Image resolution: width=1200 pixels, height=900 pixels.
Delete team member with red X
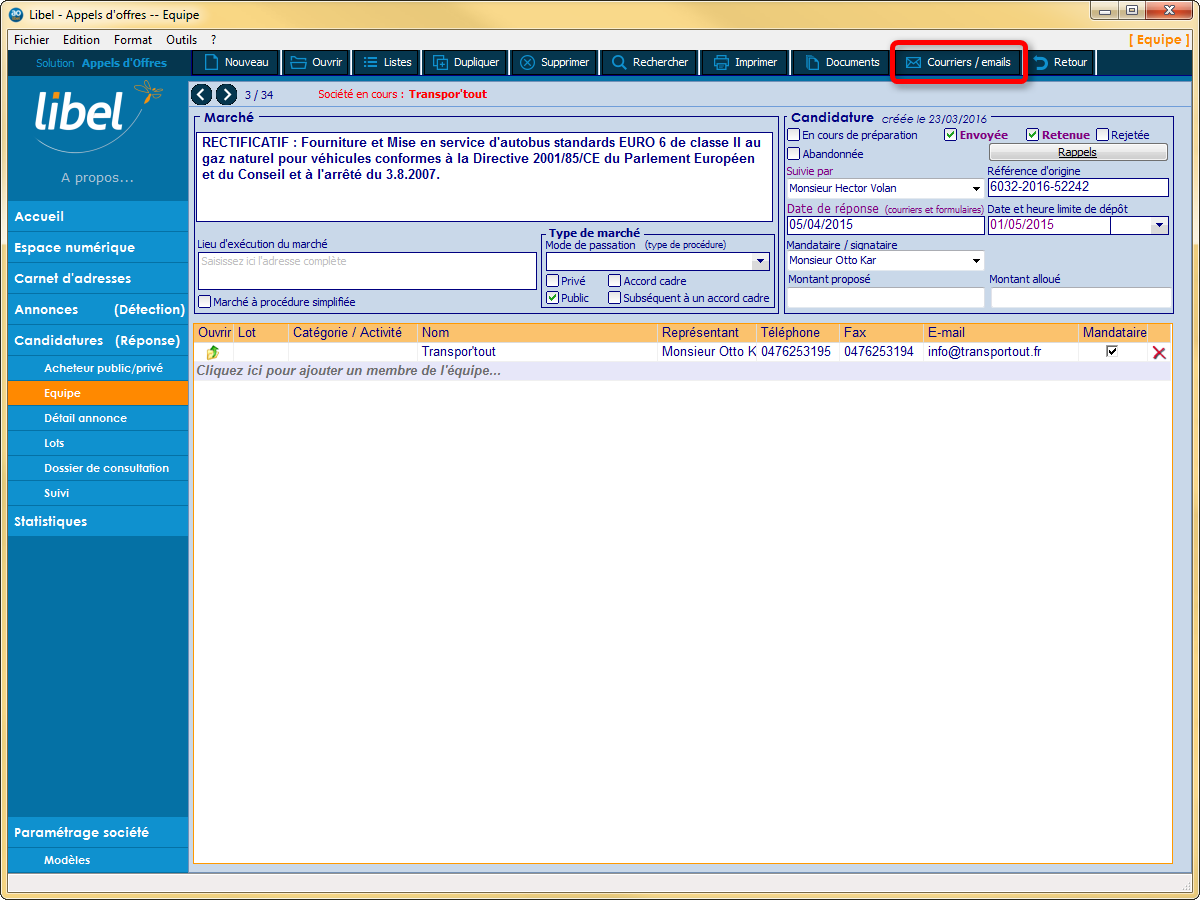pyautogui.click(x=1160, y=352)
